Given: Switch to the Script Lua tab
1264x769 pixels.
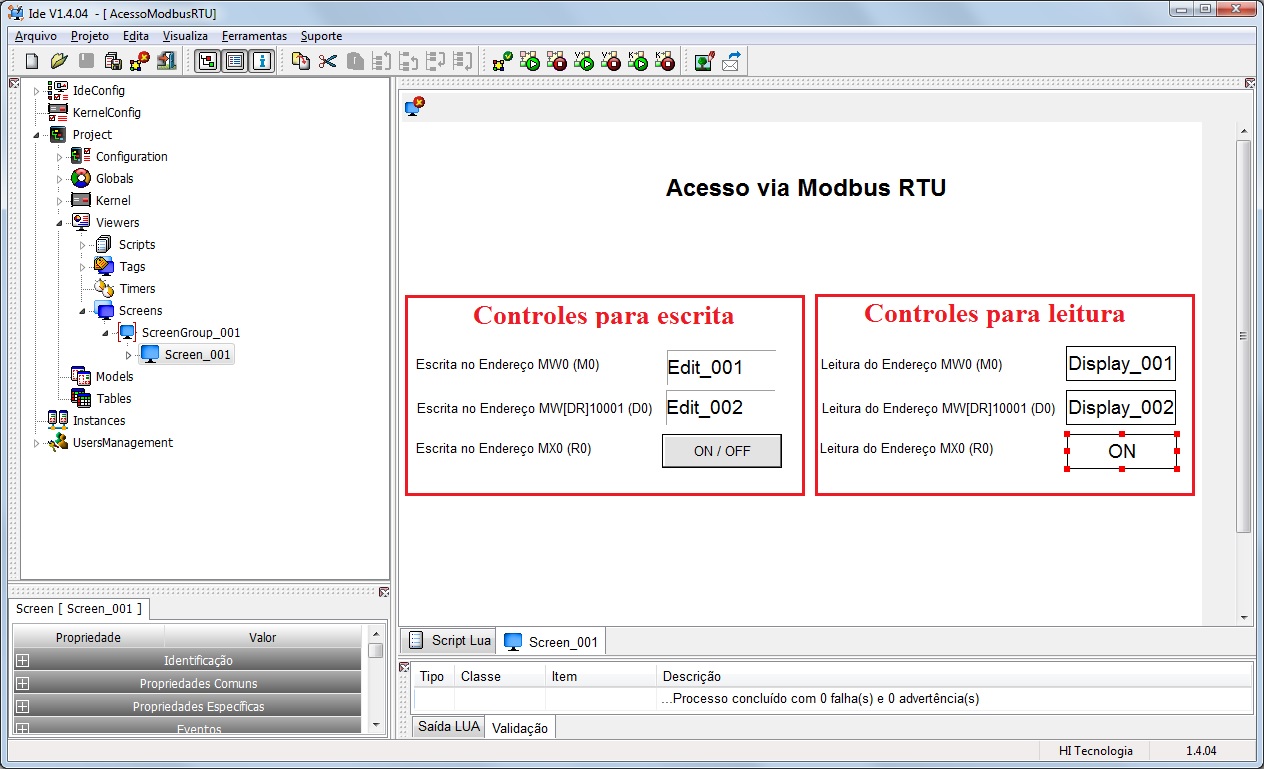Looking at the screenshot, I should tap(450, 640).
